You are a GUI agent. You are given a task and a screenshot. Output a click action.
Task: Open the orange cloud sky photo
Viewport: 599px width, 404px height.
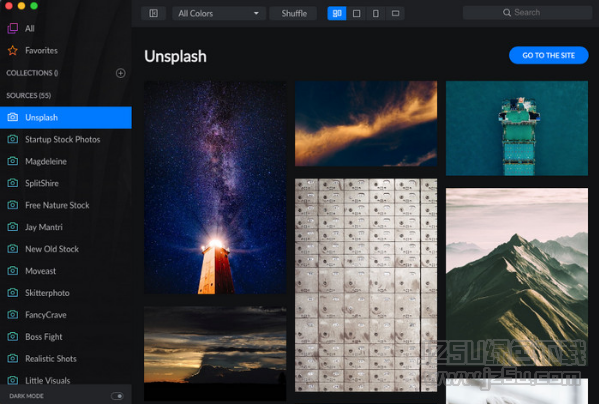pos(366,124)
